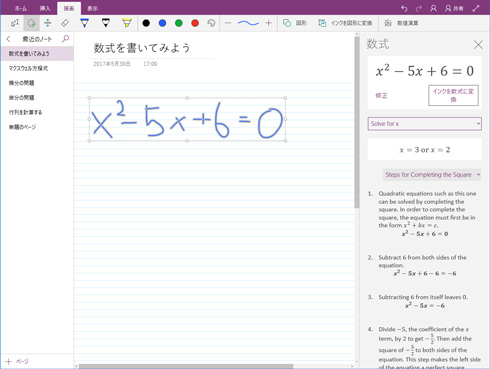
Task: Click step 3 text 'Subtracting 6 from itself'
Action: click(423, 297)
